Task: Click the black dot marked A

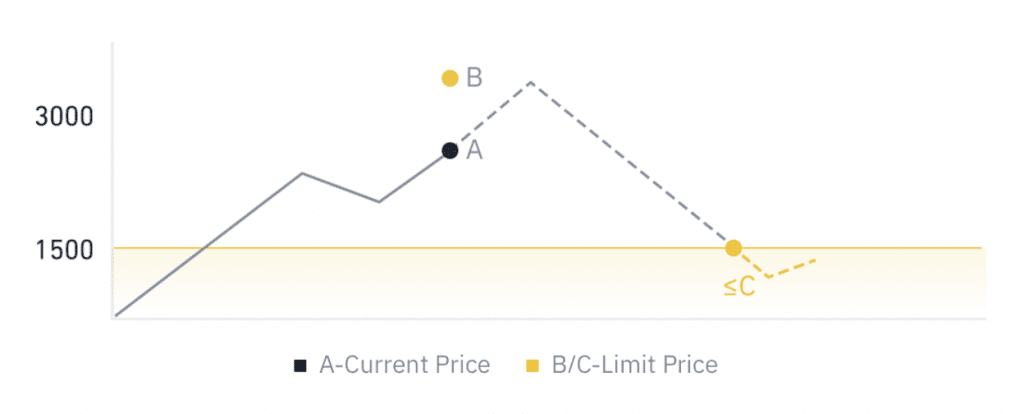Action: point(450,150)
